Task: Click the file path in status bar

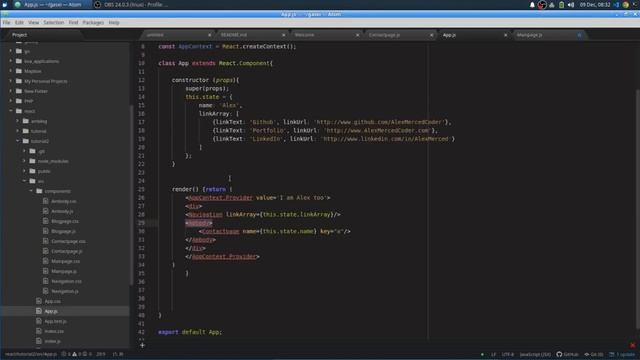Action: (x=31, y=354)
